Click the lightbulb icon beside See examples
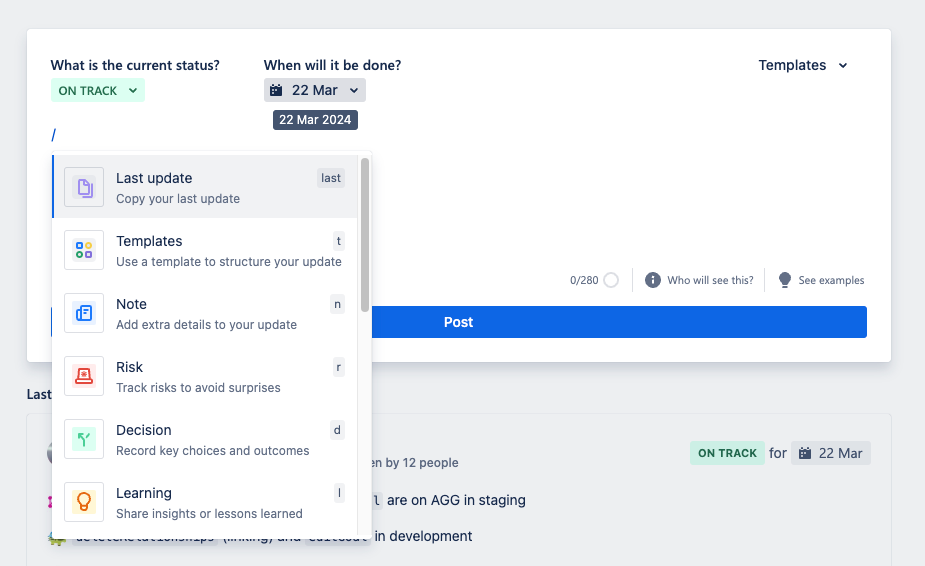 point(785,280)
